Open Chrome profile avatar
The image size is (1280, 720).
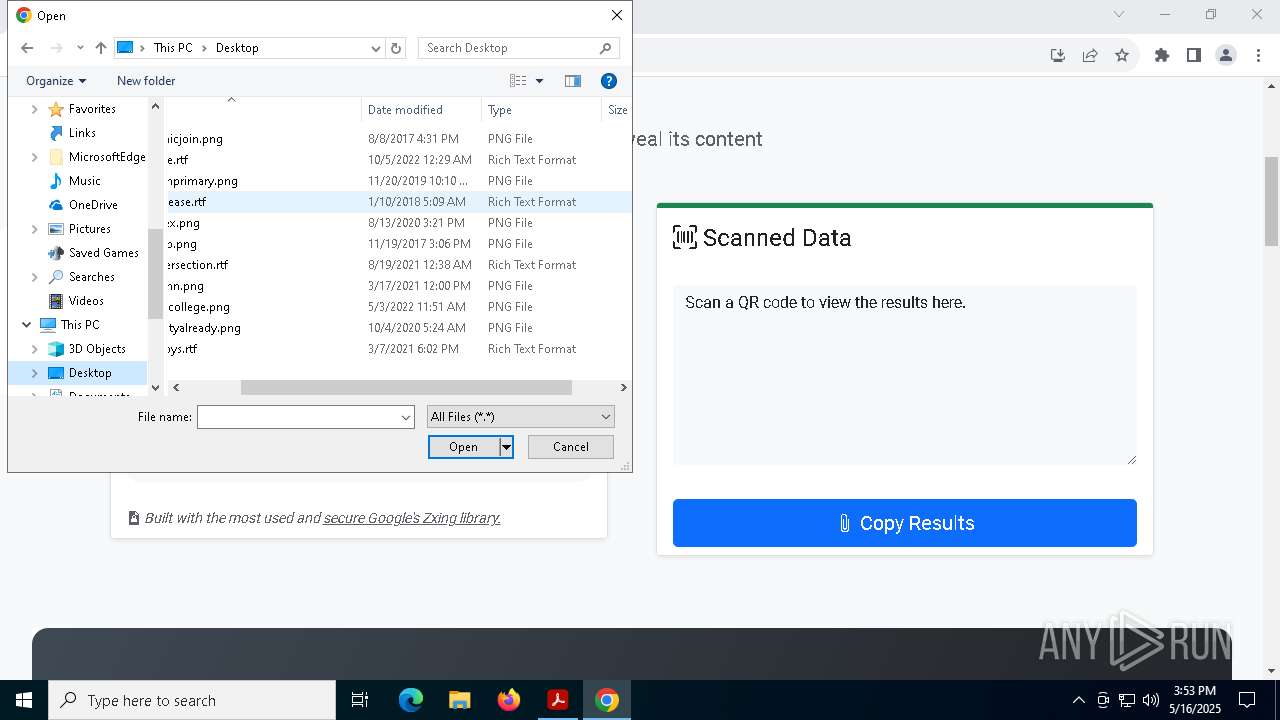coord(1226,55)
